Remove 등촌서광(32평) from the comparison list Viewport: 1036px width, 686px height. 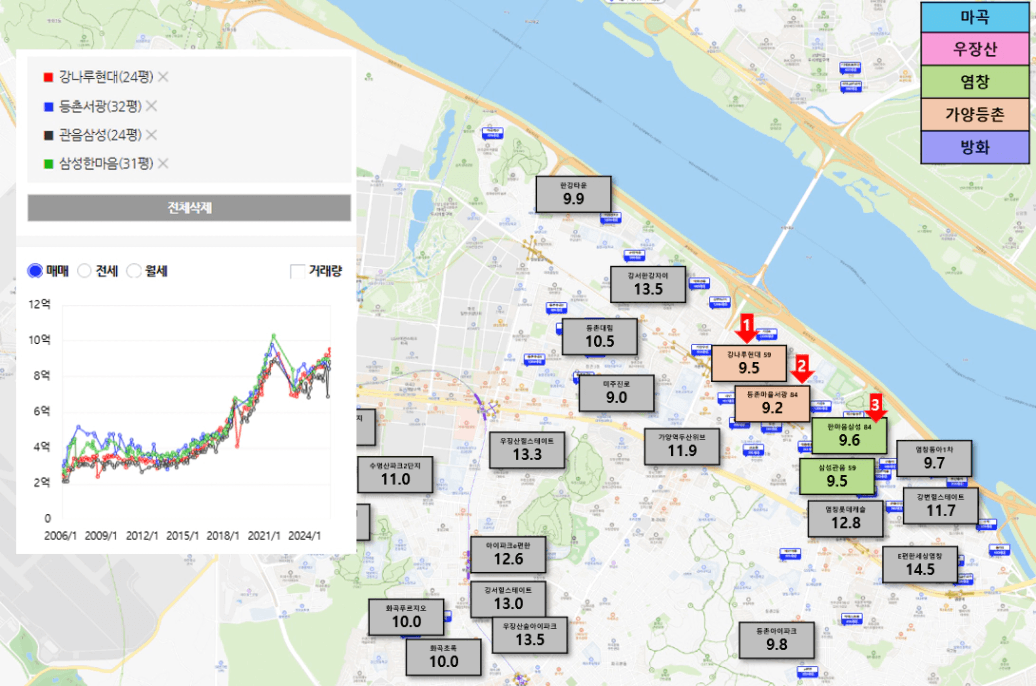151,106
